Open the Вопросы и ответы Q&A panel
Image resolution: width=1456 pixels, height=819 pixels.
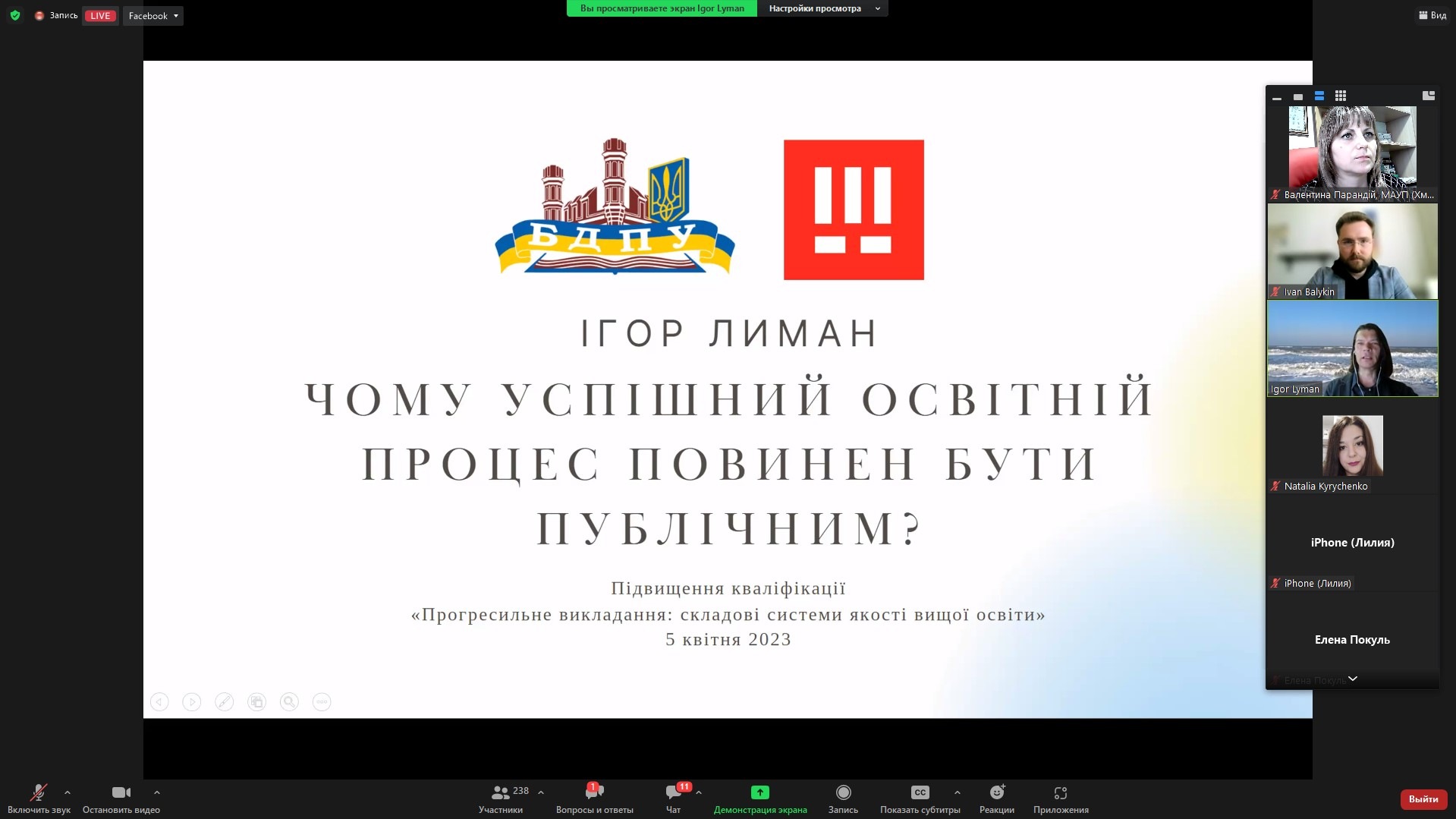pyautogui.click(x=595, y=799)
